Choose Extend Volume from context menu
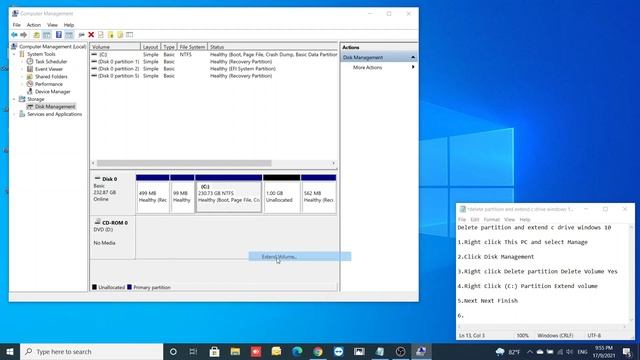The image size is (640, 360). 300,256
